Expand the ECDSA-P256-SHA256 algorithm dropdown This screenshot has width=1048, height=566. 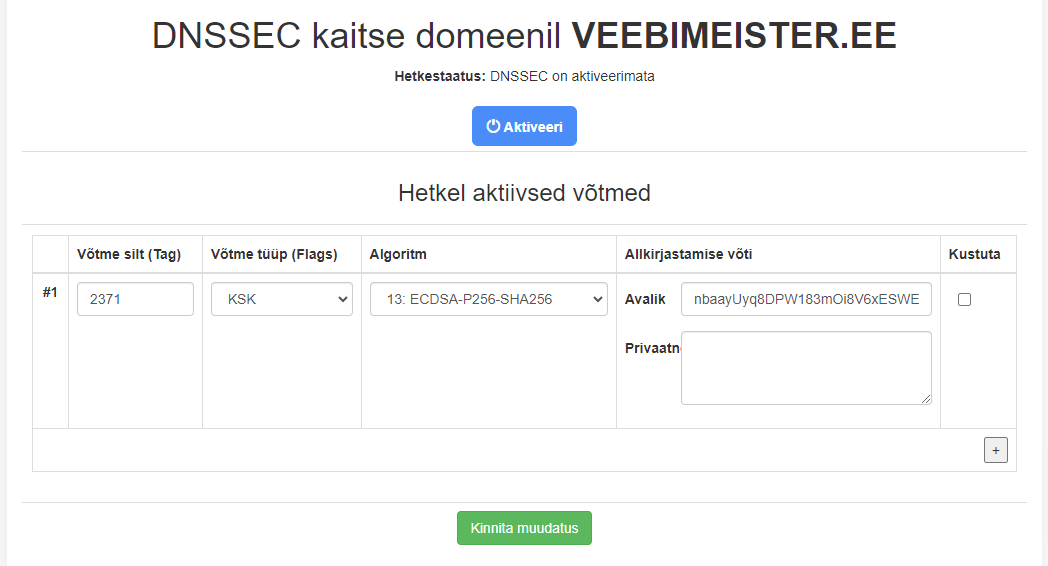[488, 299]
